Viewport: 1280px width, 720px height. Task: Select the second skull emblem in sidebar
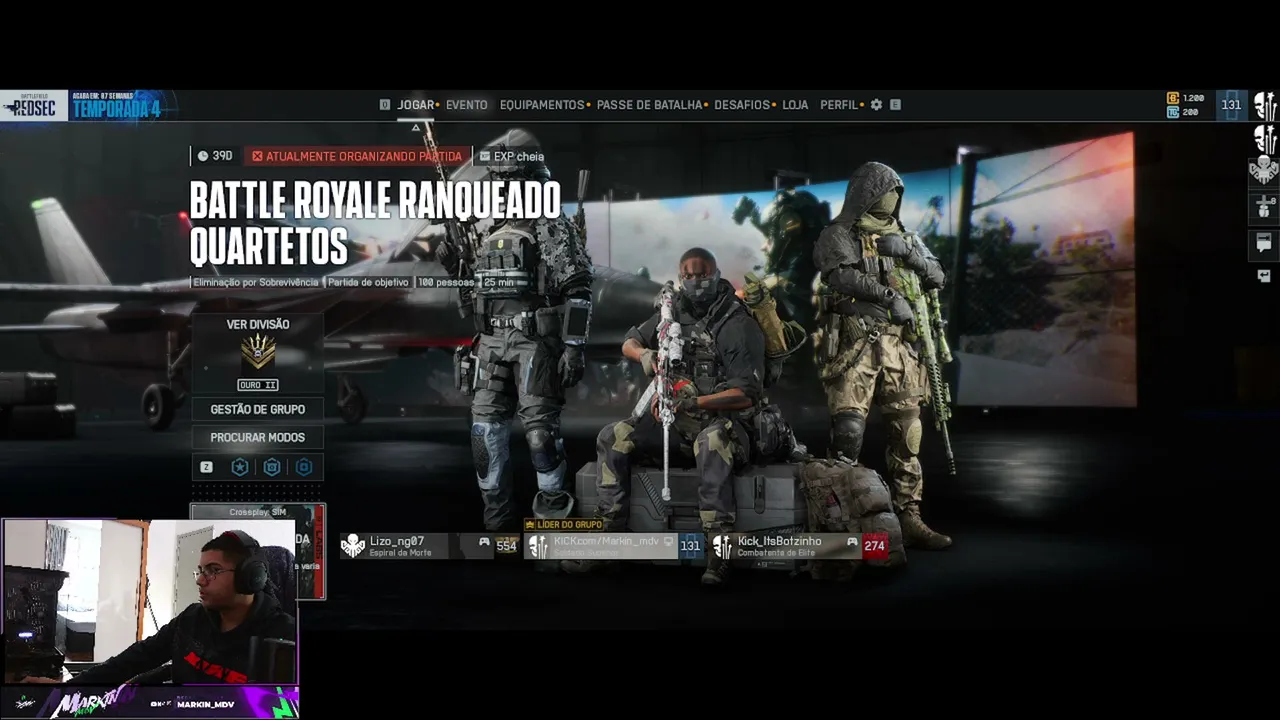(1265, 139)
